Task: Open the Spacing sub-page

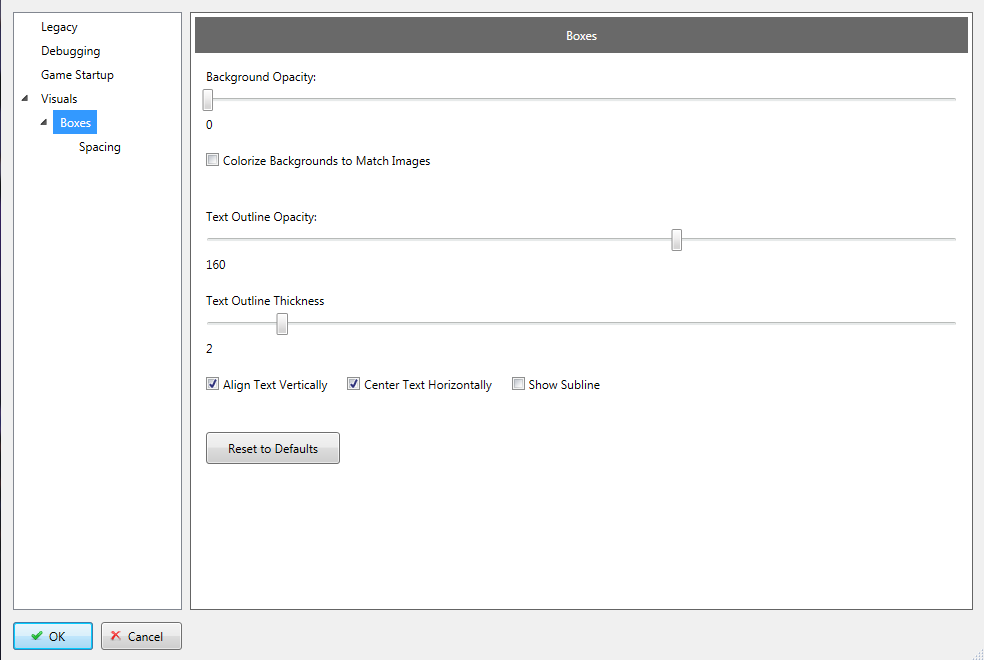Action: click(100, 147)
